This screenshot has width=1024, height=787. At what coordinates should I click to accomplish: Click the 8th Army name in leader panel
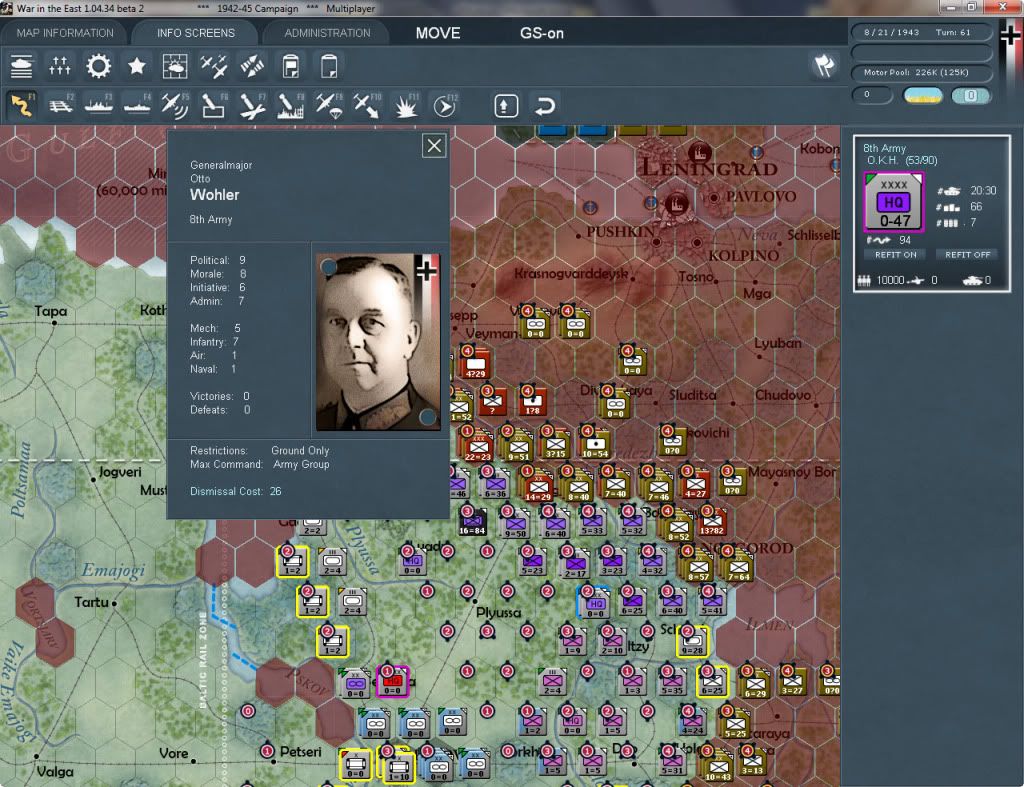(211, 219)
